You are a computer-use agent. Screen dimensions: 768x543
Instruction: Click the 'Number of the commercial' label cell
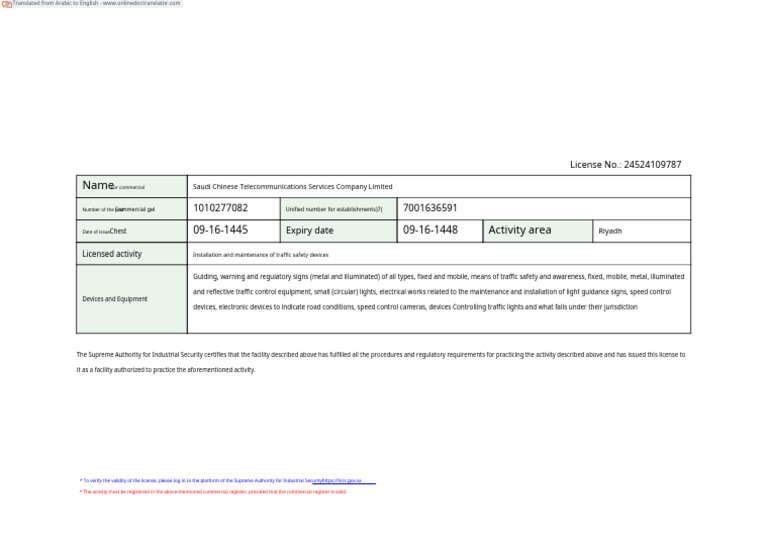(x=132, y=209)
